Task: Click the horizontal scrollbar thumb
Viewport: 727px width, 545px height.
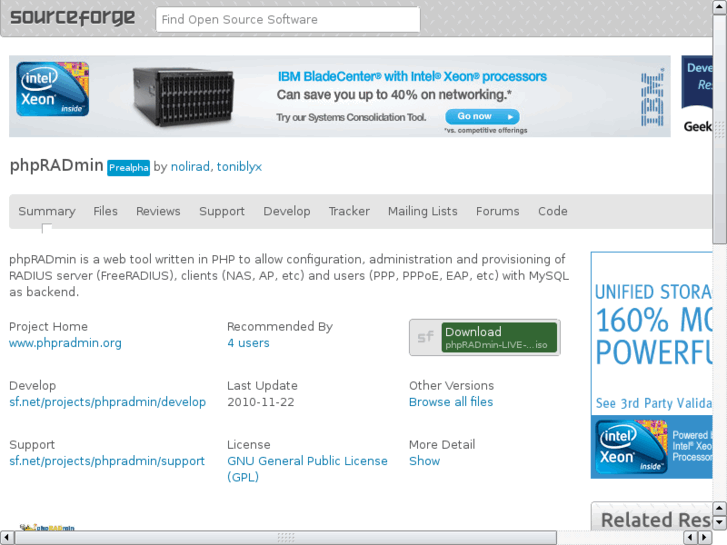Action: [286, 538]
